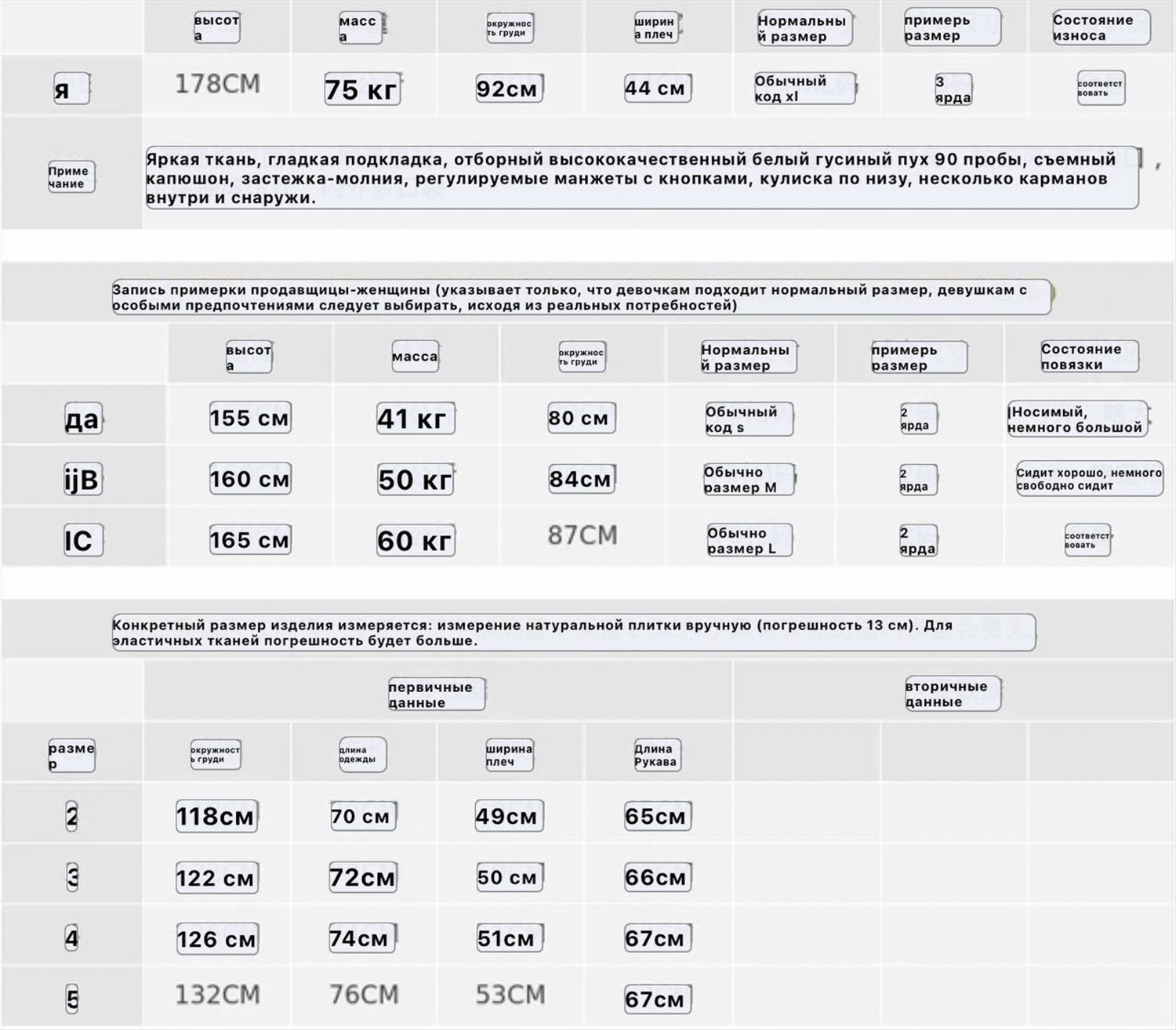
Task: Select the 'я' row label
Action: (71, 89)
